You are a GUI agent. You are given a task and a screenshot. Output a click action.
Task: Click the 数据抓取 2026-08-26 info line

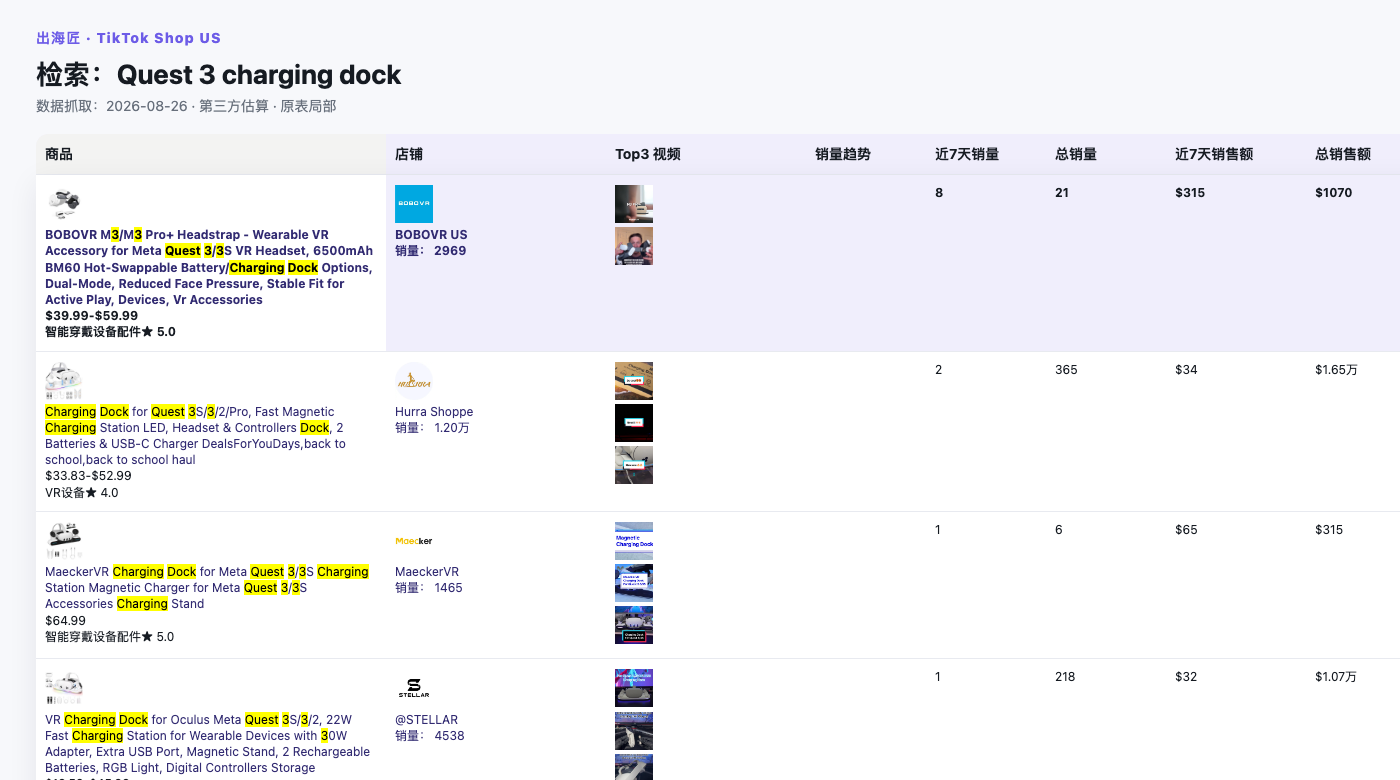(x=186, y=106)
